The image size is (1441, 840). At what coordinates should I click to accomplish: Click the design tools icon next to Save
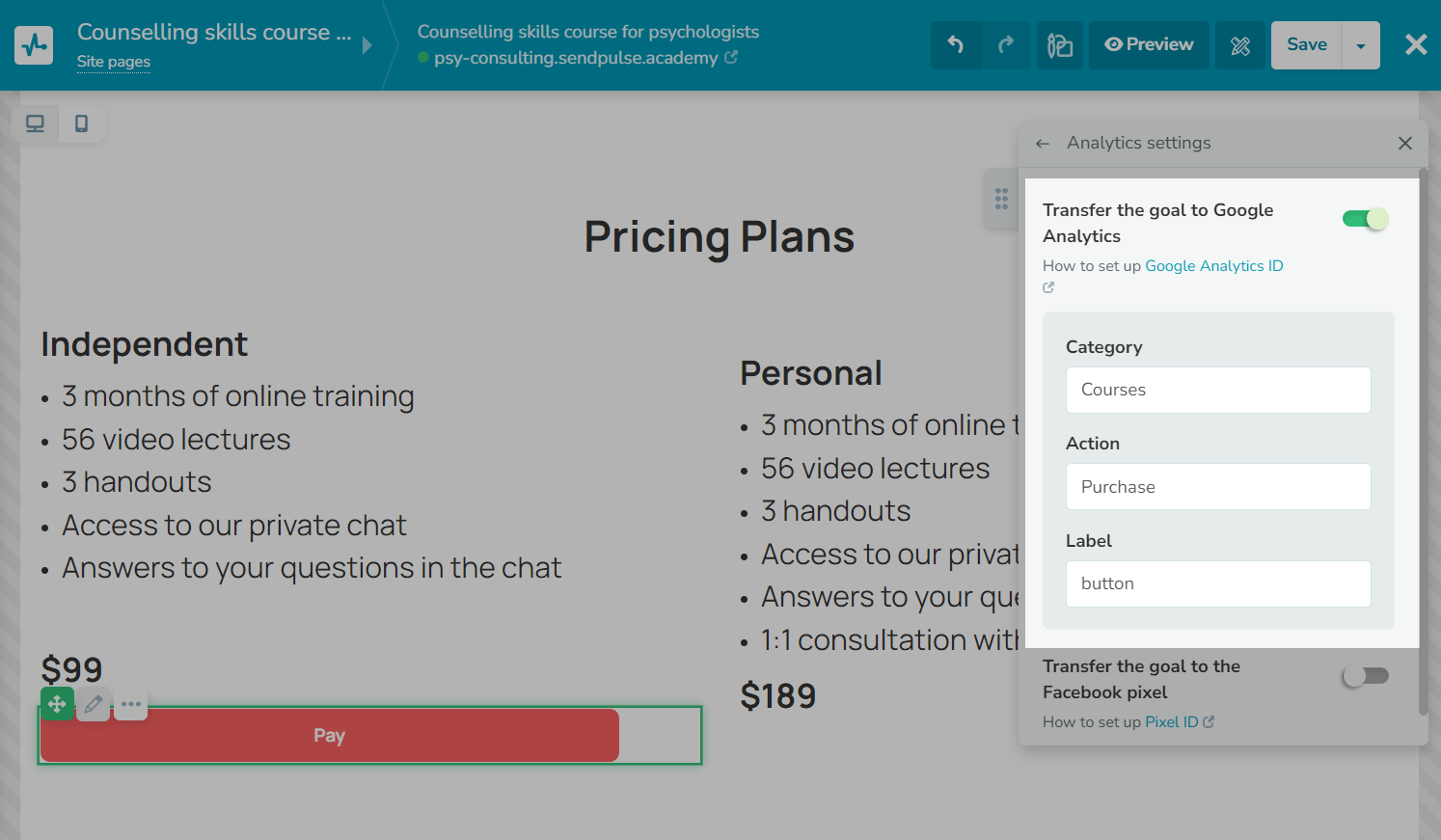point(1240,45)
